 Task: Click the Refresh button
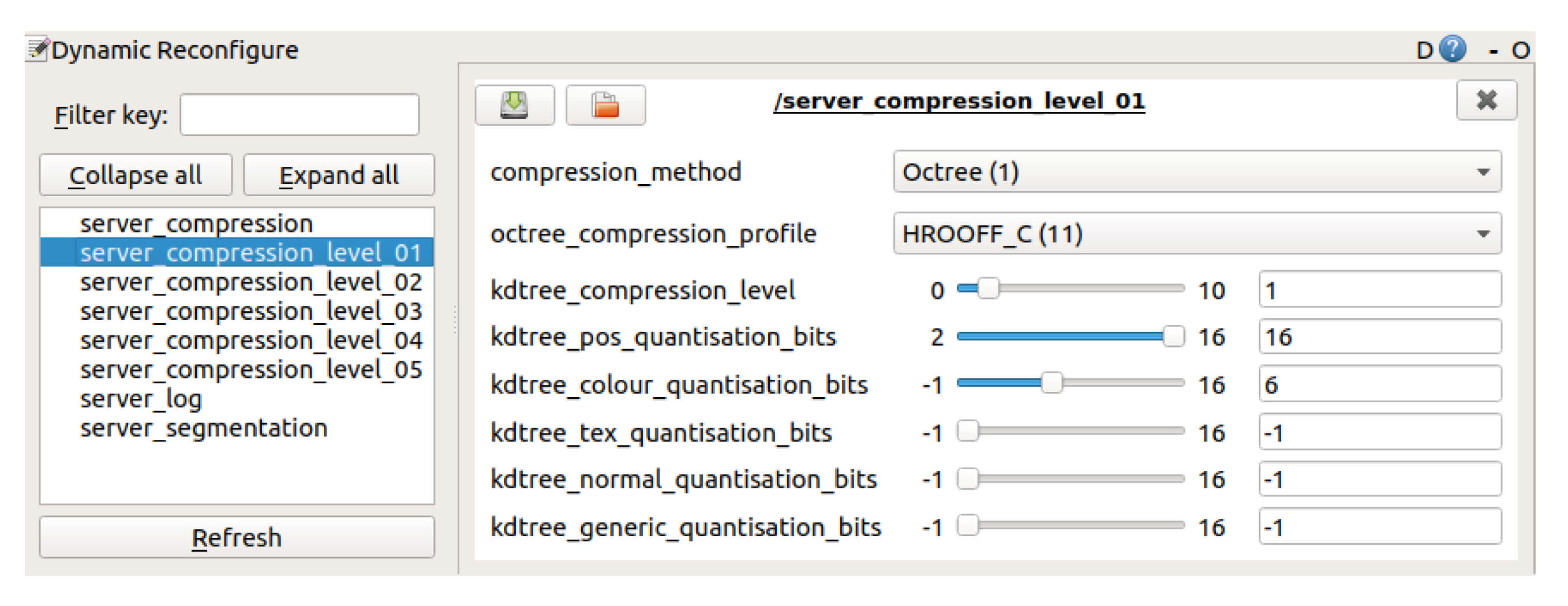[237, 537]
